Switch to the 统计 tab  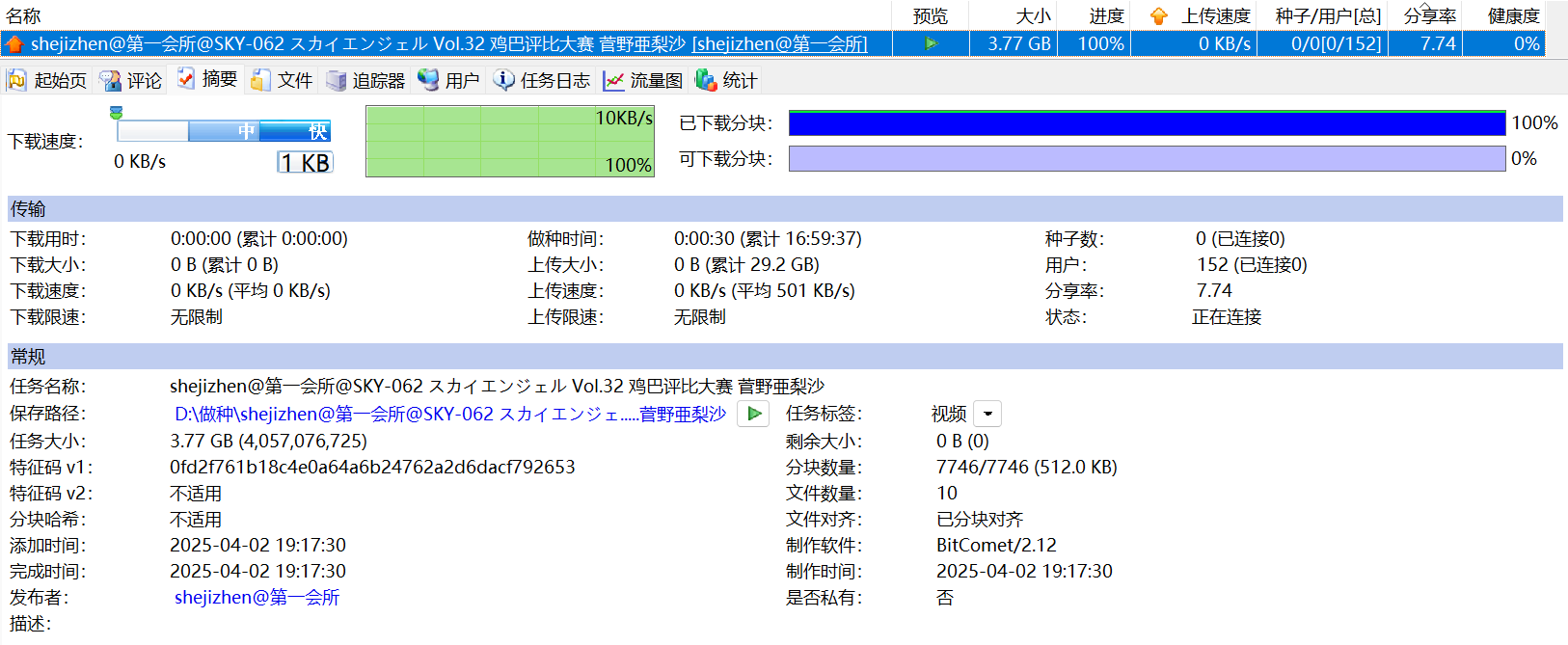point(726,80)
